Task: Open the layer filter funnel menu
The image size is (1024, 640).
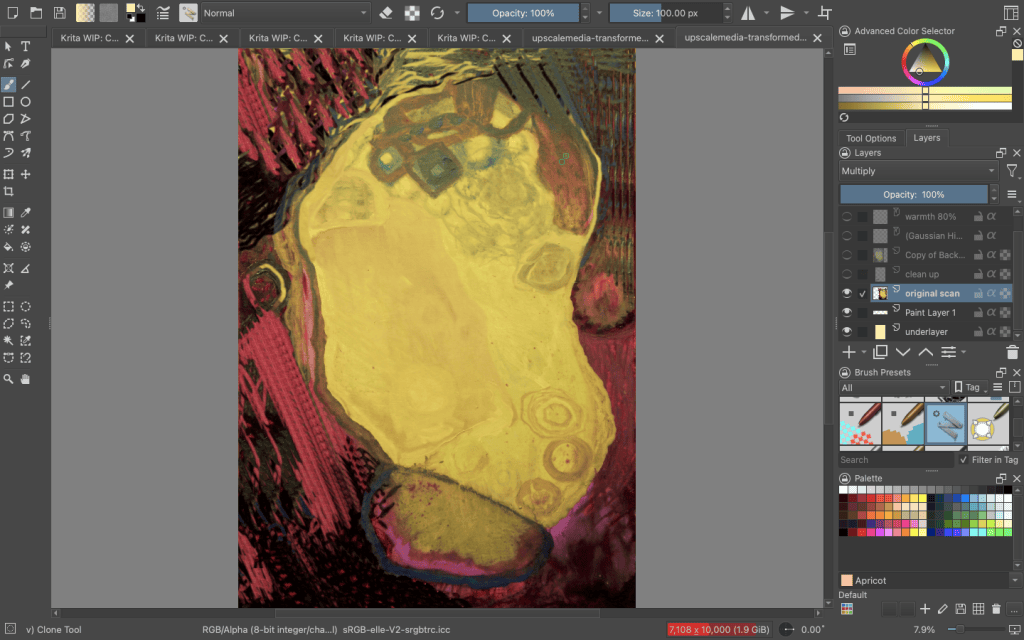Action: (x=1012, y=171)
